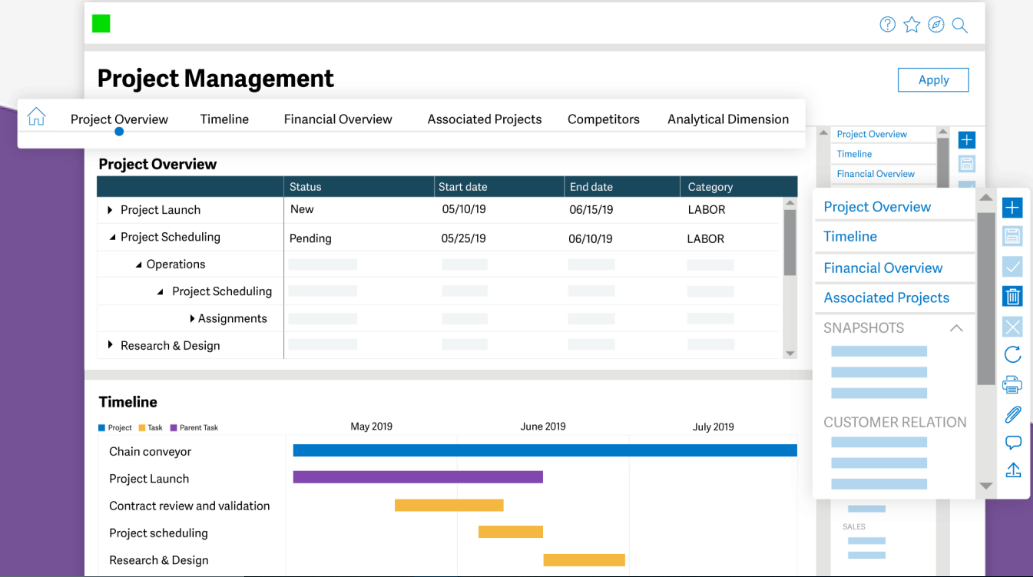Click the favorites star icon

coord(911,25)
